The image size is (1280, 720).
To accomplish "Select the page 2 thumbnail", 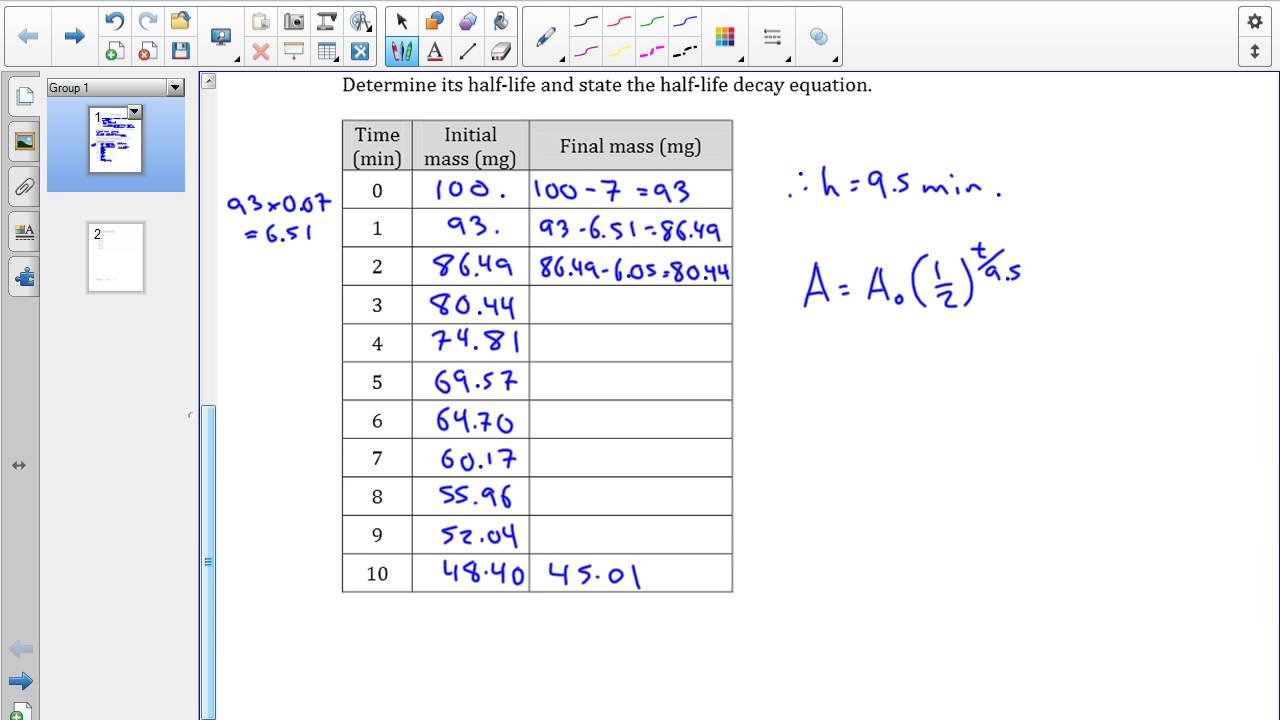I will pos(116,257).
